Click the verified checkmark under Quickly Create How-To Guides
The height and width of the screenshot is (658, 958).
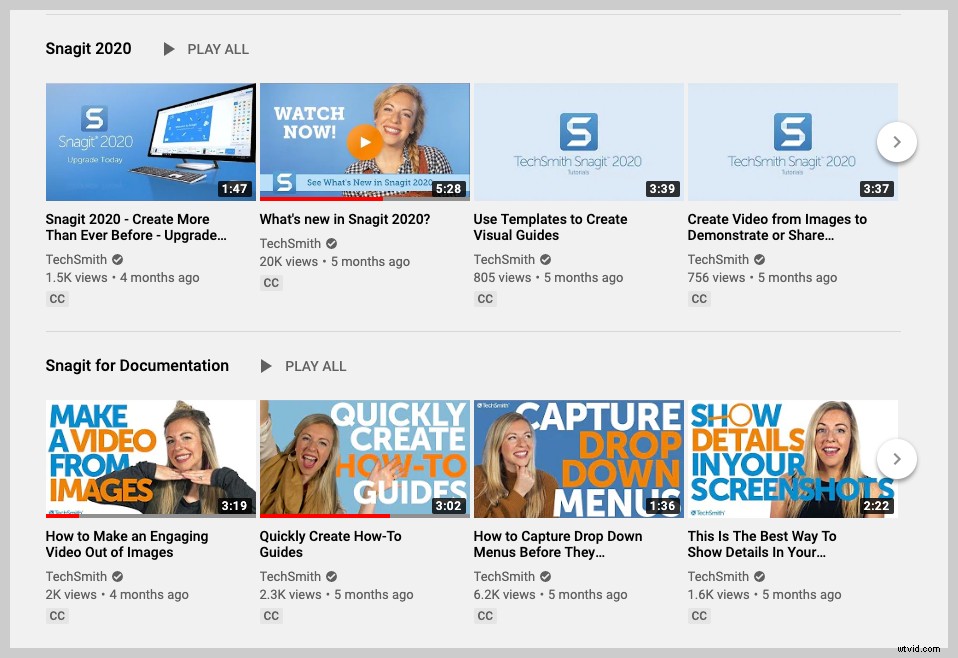coord(331,576)
